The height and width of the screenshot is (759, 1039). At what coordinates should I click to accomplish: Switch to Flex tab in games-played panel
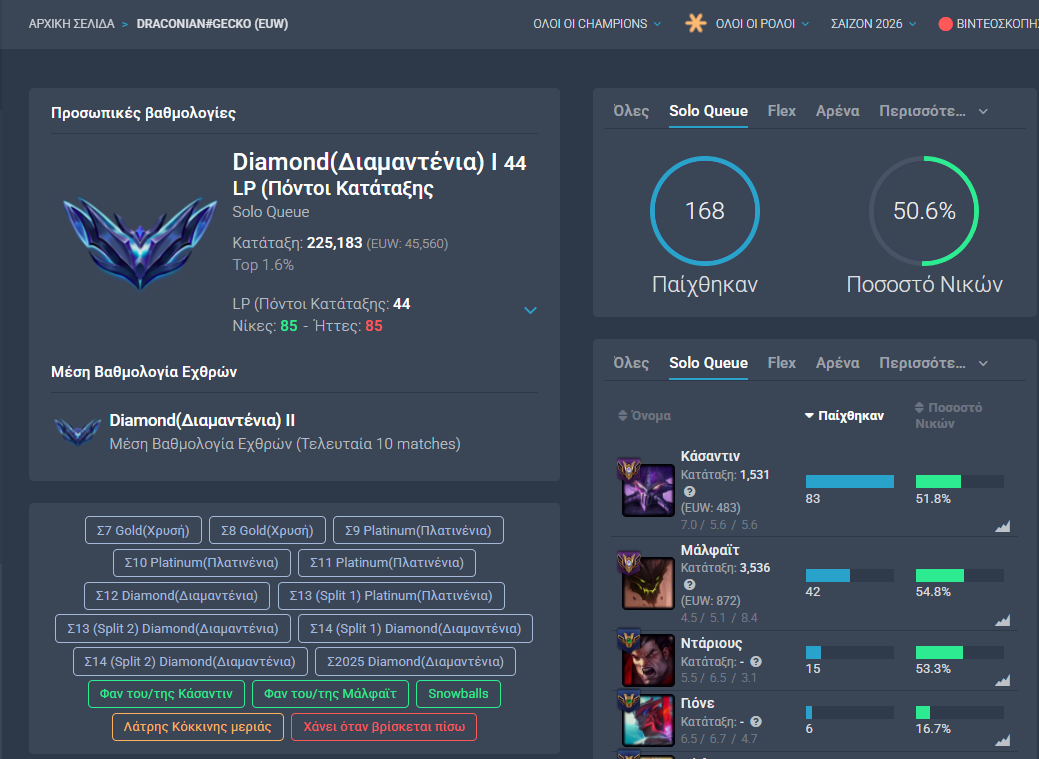coord(781,111)
